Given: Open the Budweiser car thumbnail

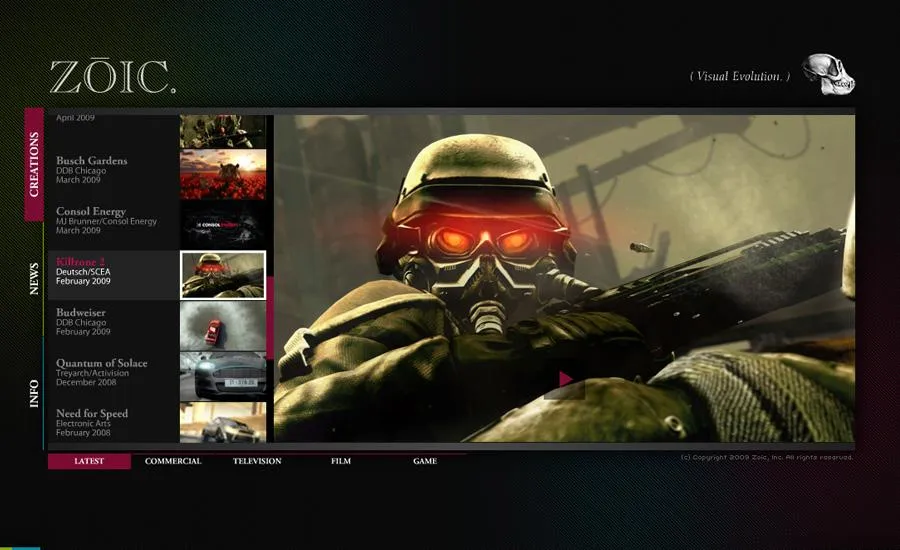Looking at the screenshot, I should [223, 326].
